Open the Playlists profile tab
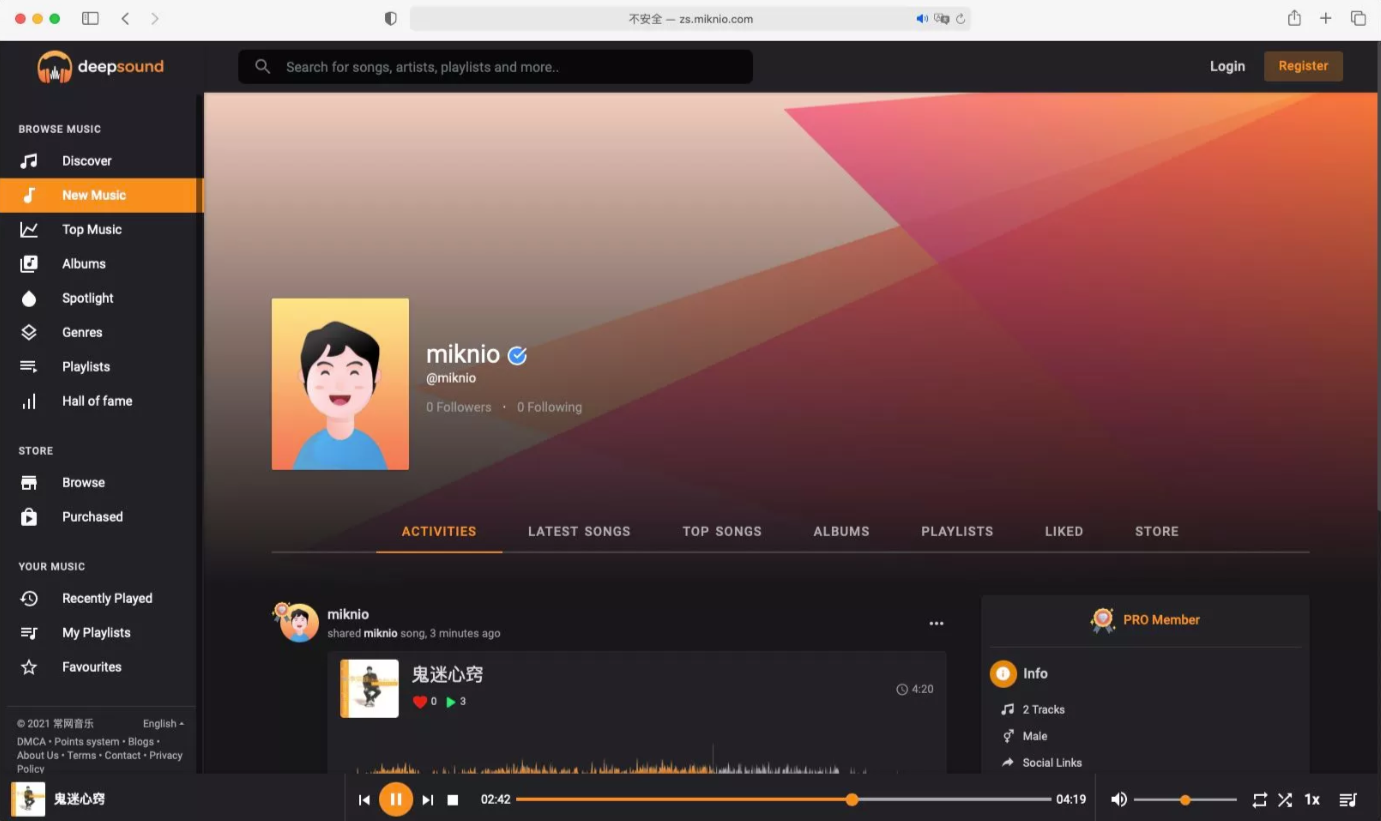Screen dimensions: 1381x821 (957, 532)
